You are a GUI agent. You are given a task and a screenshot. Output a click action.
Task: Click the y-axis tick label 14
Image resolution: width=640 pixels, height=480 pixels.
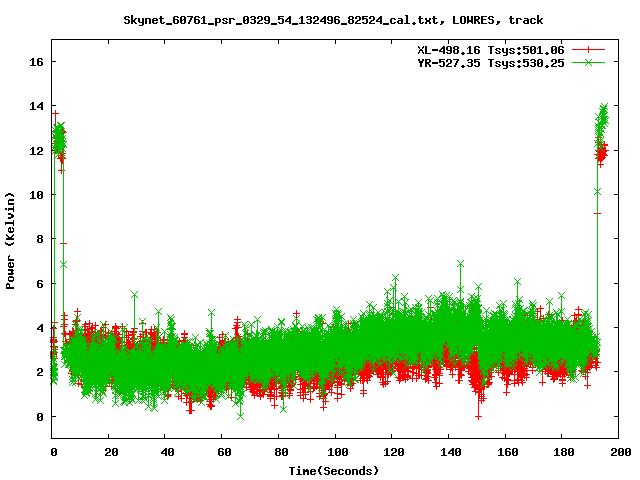click(36, 106)
